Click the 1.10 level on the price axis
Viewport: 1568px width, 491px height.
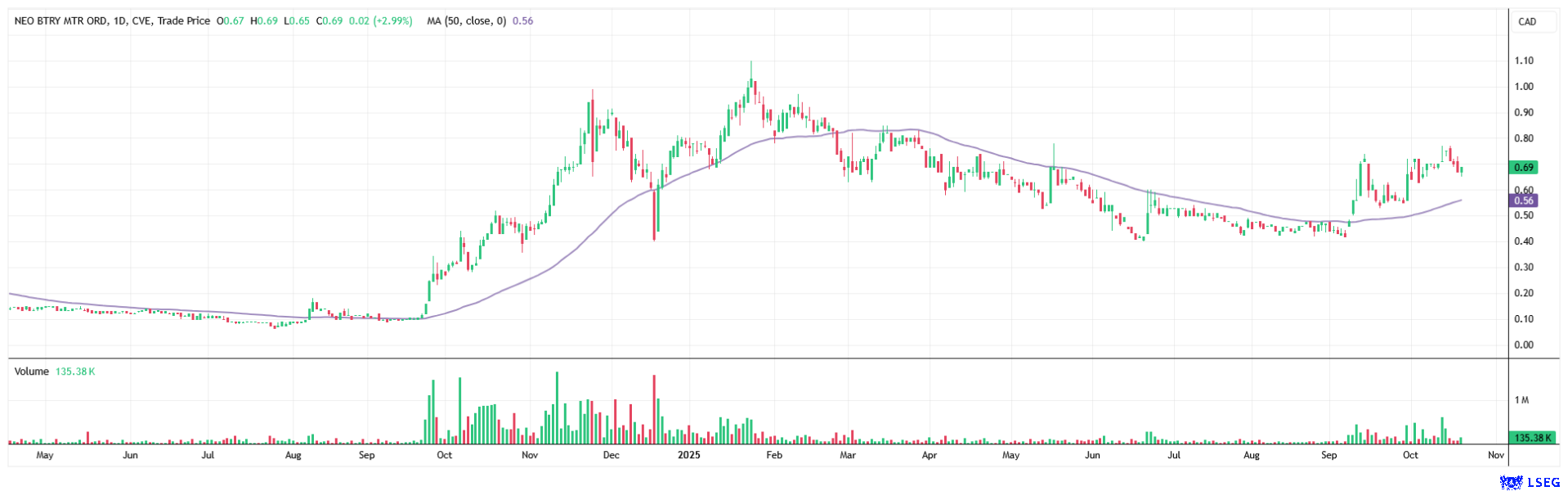pos(1523,61)
